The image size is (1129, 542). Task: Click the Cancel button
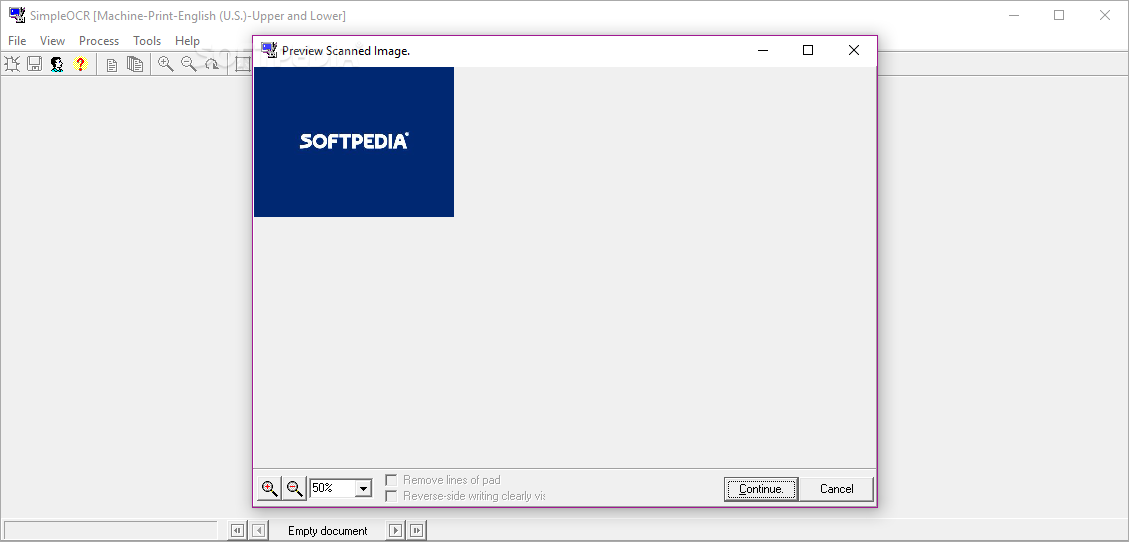click(x=837, y=489)
